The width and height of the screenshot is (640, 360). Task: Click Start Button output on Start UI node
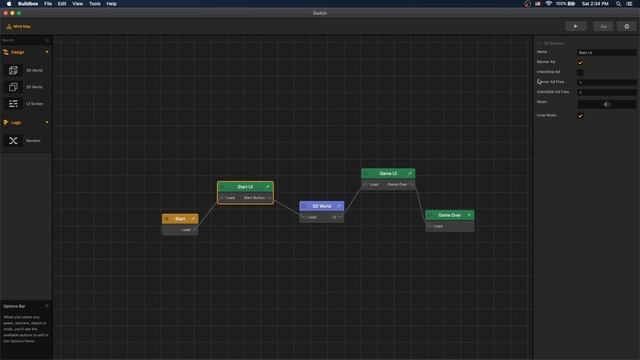(255, 198)
